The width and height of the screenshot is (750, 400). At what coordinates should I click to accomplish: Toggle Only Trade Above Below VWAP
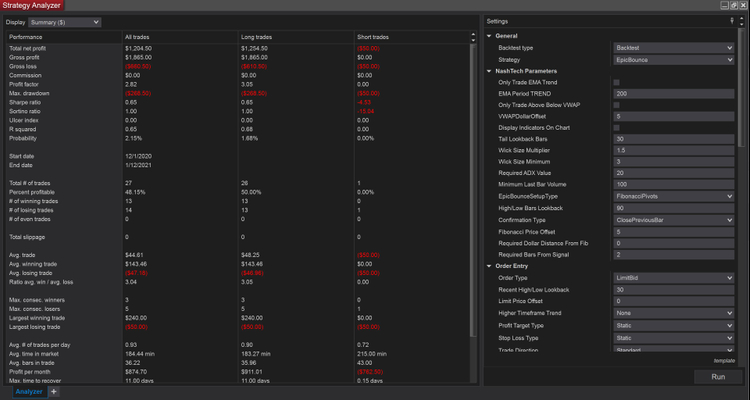617,105
